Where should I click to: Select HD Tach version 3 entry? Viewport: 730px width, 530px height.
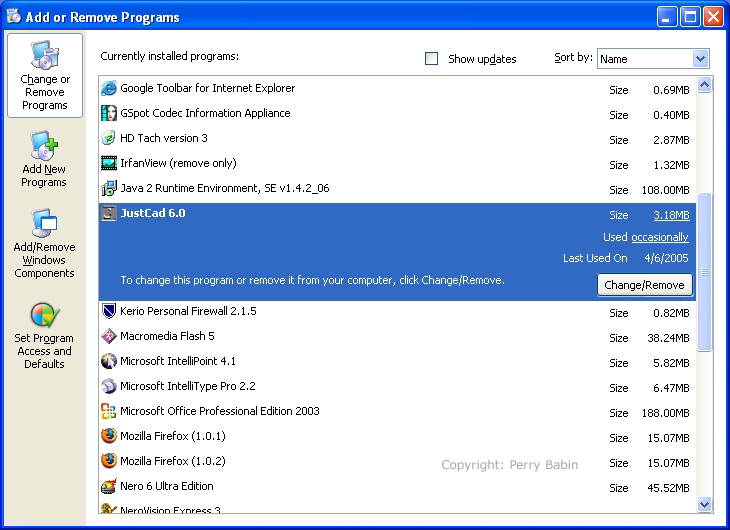397,138
